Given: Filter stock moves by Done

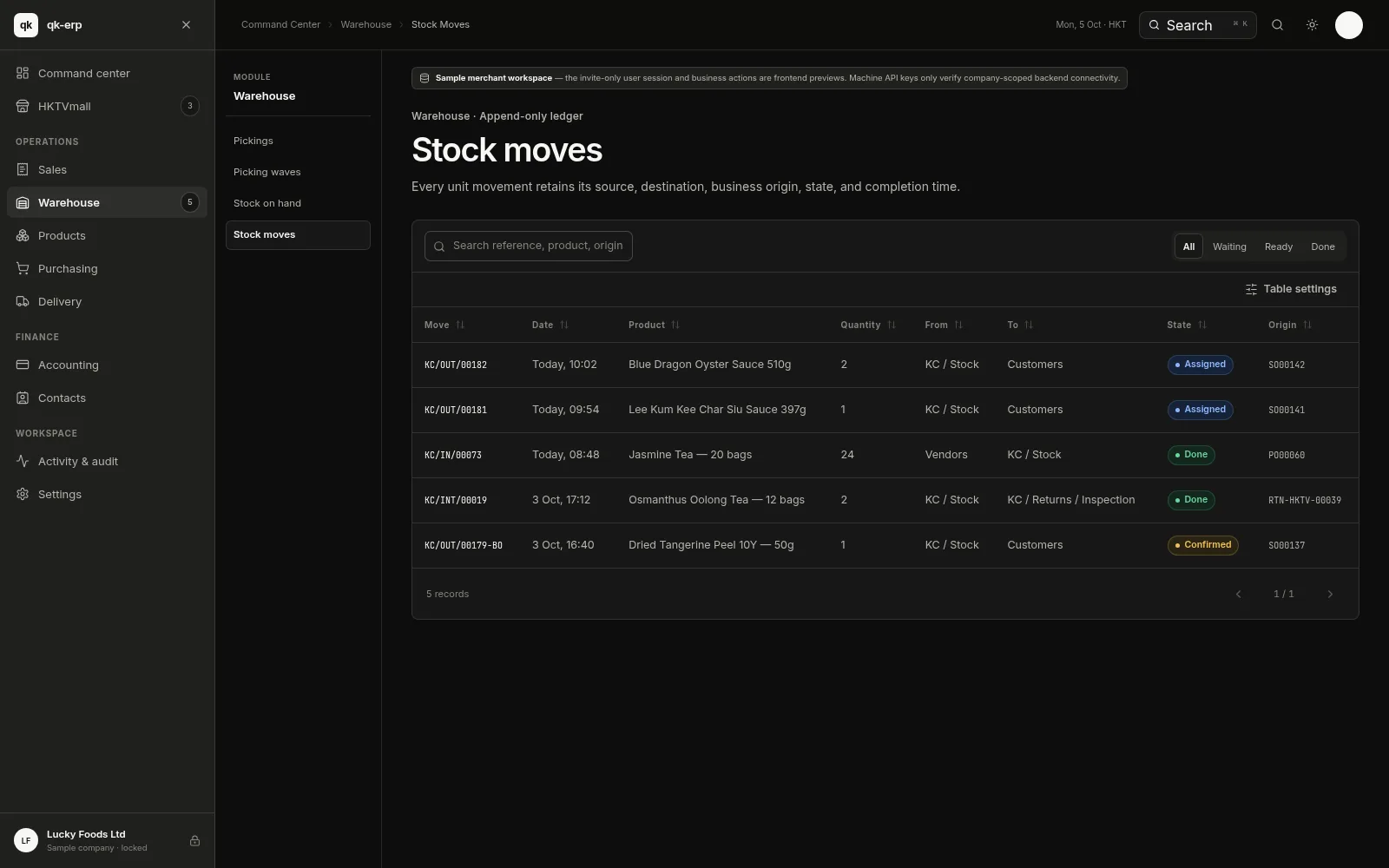Looking at the screenshot, I should click(1323, 247).
